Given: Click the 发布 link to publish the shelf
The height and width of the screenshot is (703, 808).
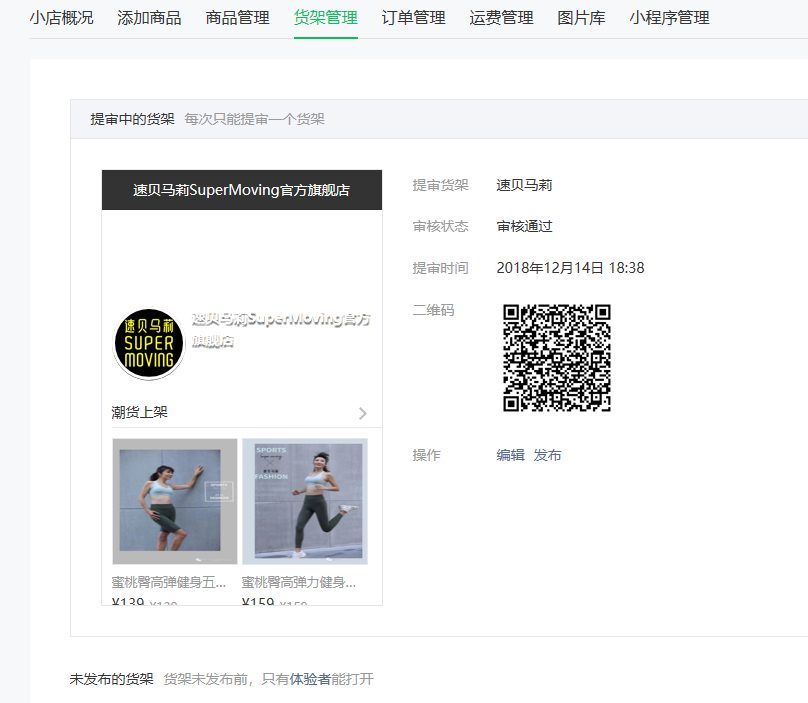Looking at the screenshot, I should [547, 455].
